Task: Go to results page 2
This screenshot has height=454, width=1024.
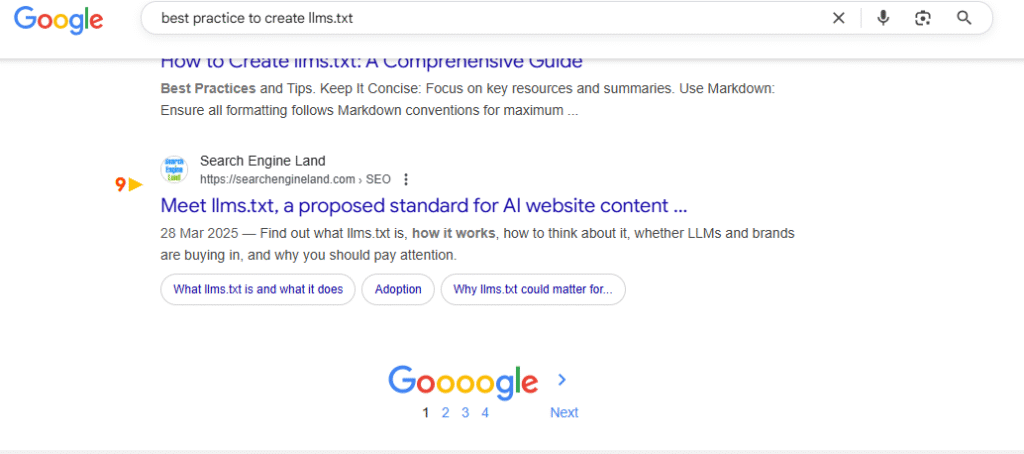Action: click(445, 412)
